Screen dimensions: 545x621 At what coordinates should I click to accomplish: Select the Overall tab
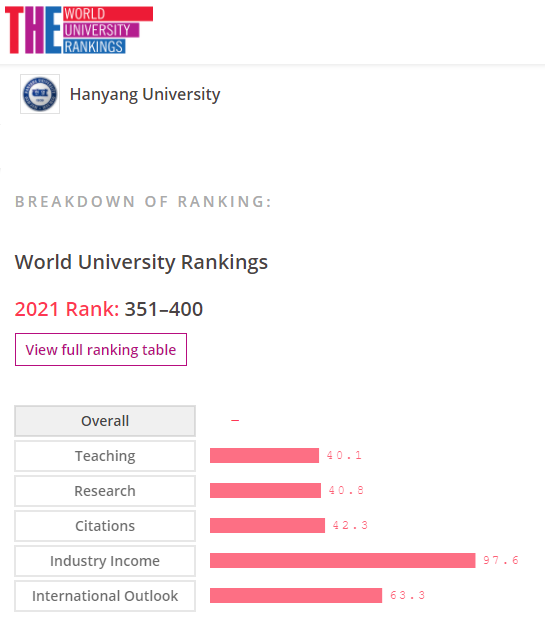pos(105,421)
